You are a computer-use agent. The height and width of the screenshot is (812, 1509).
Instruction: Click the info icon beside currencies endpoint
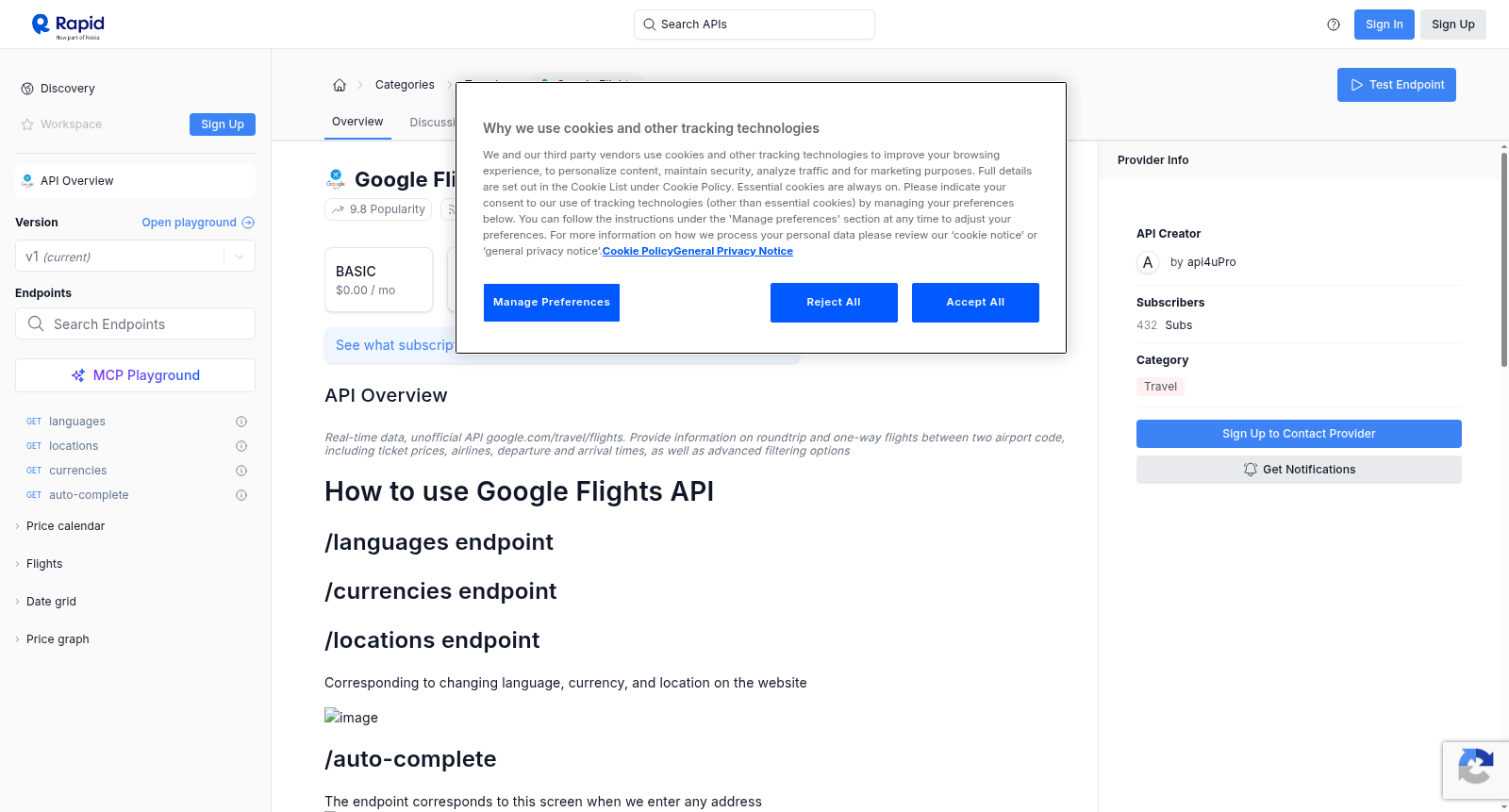(x=241, y=471)
